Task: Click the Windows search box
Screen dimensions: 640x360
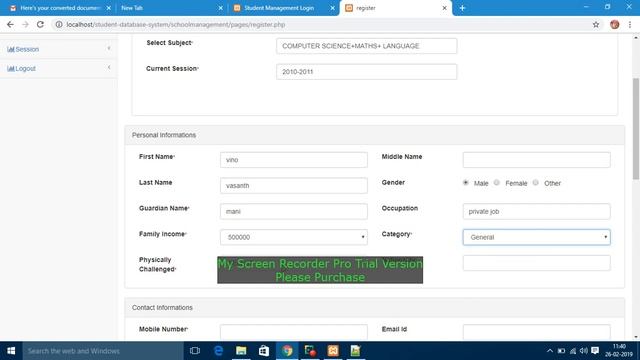Action: [x=103, y=351]
